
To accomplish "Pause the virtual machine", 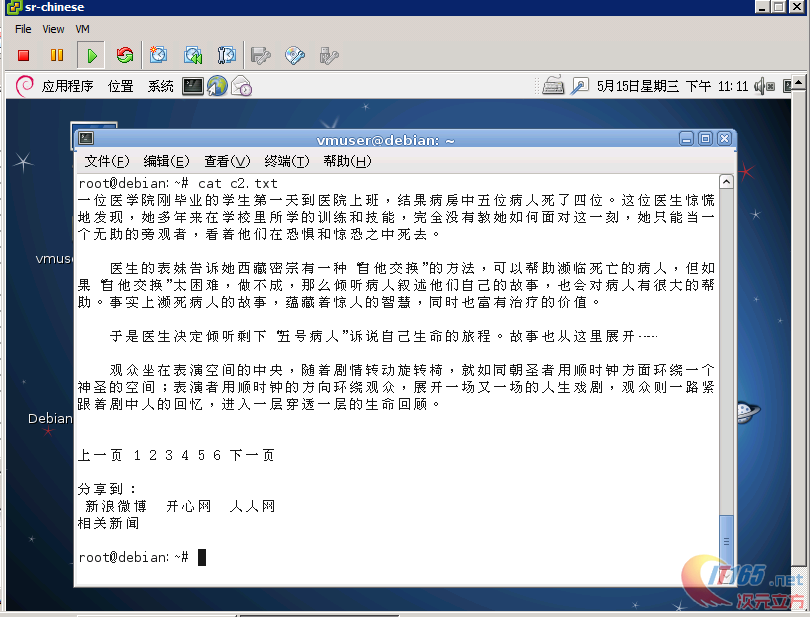I will coord(57,55).
